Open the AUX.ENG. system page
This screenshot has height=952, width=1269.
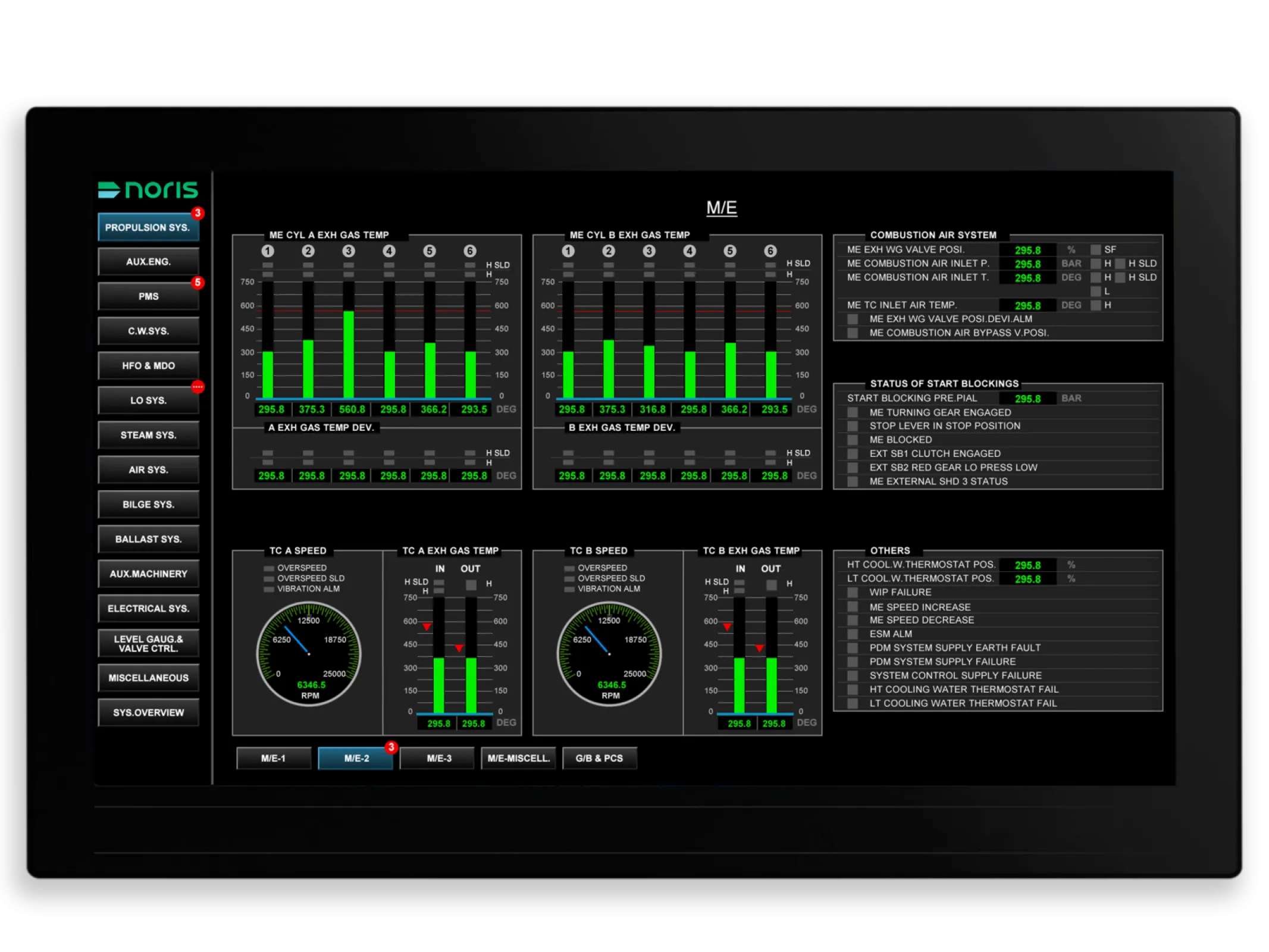point(148,261)
